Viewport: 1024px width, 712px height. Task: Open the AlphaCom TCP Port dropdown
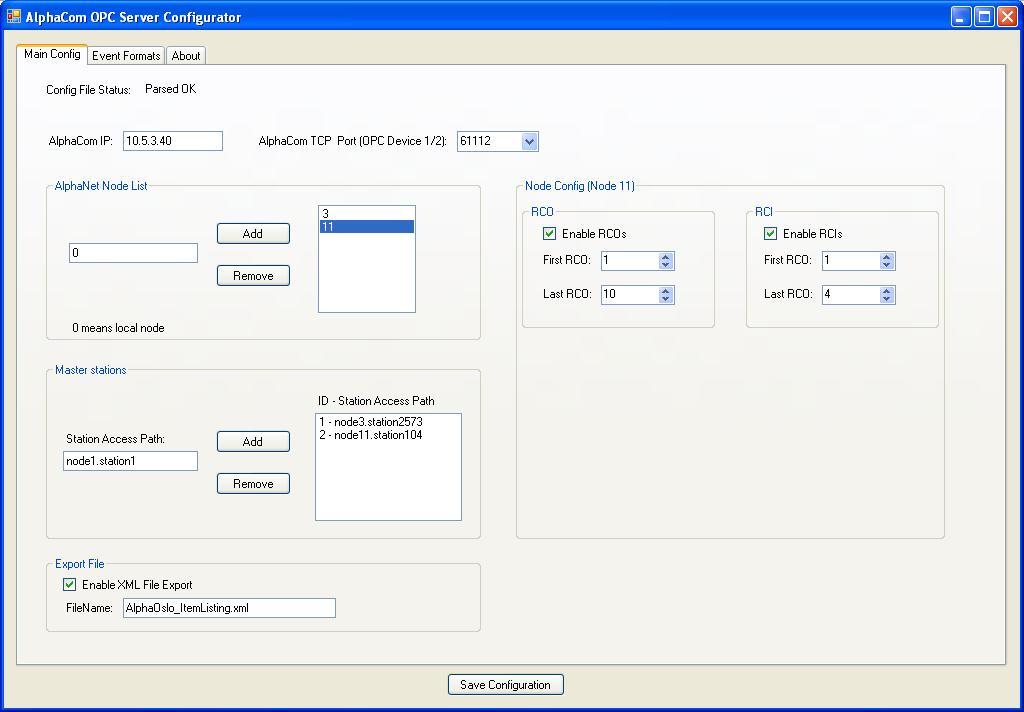tap(529, 141)
